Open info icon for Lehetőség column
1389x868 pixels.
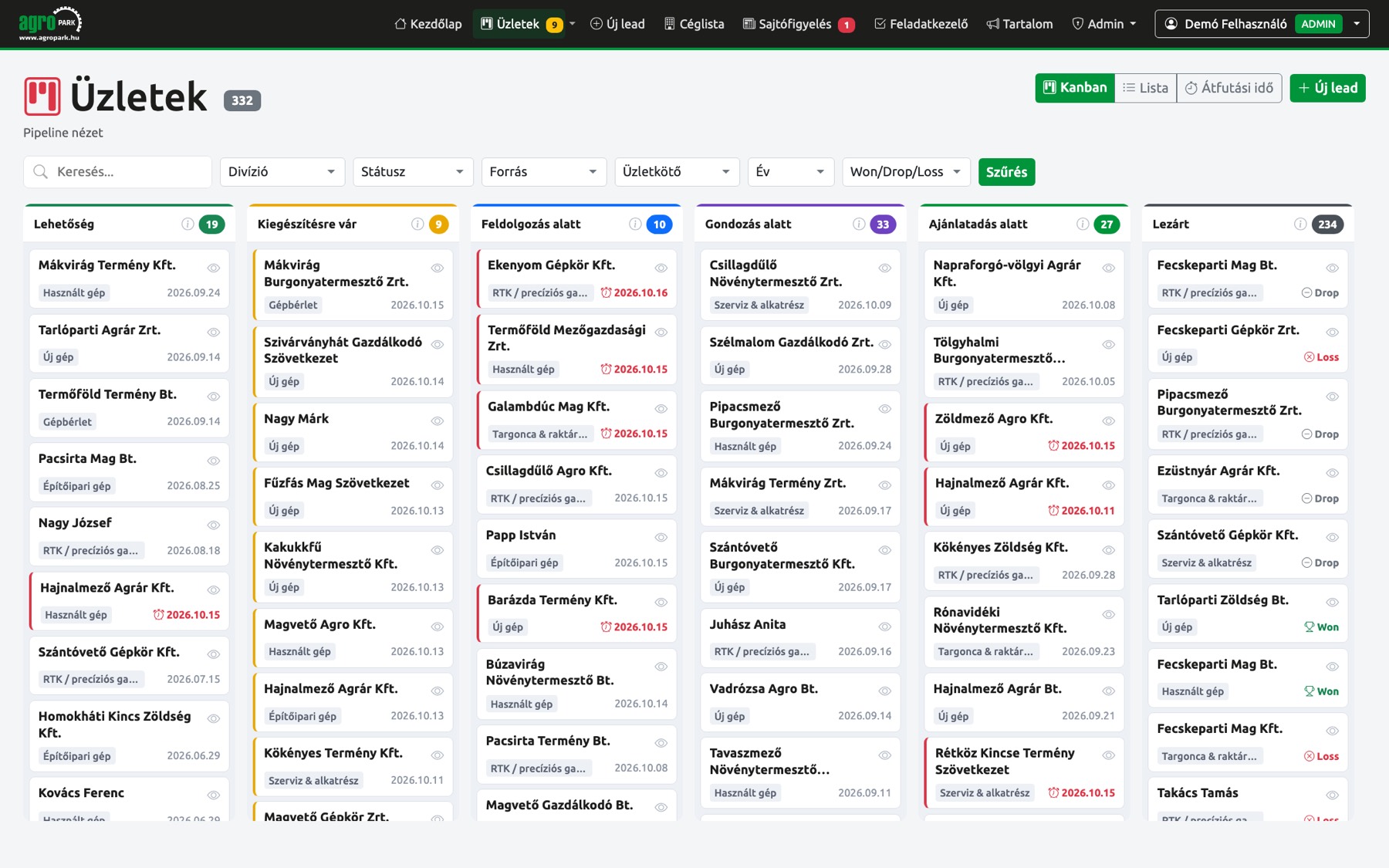pyautogui.click(x=188, y=224)
